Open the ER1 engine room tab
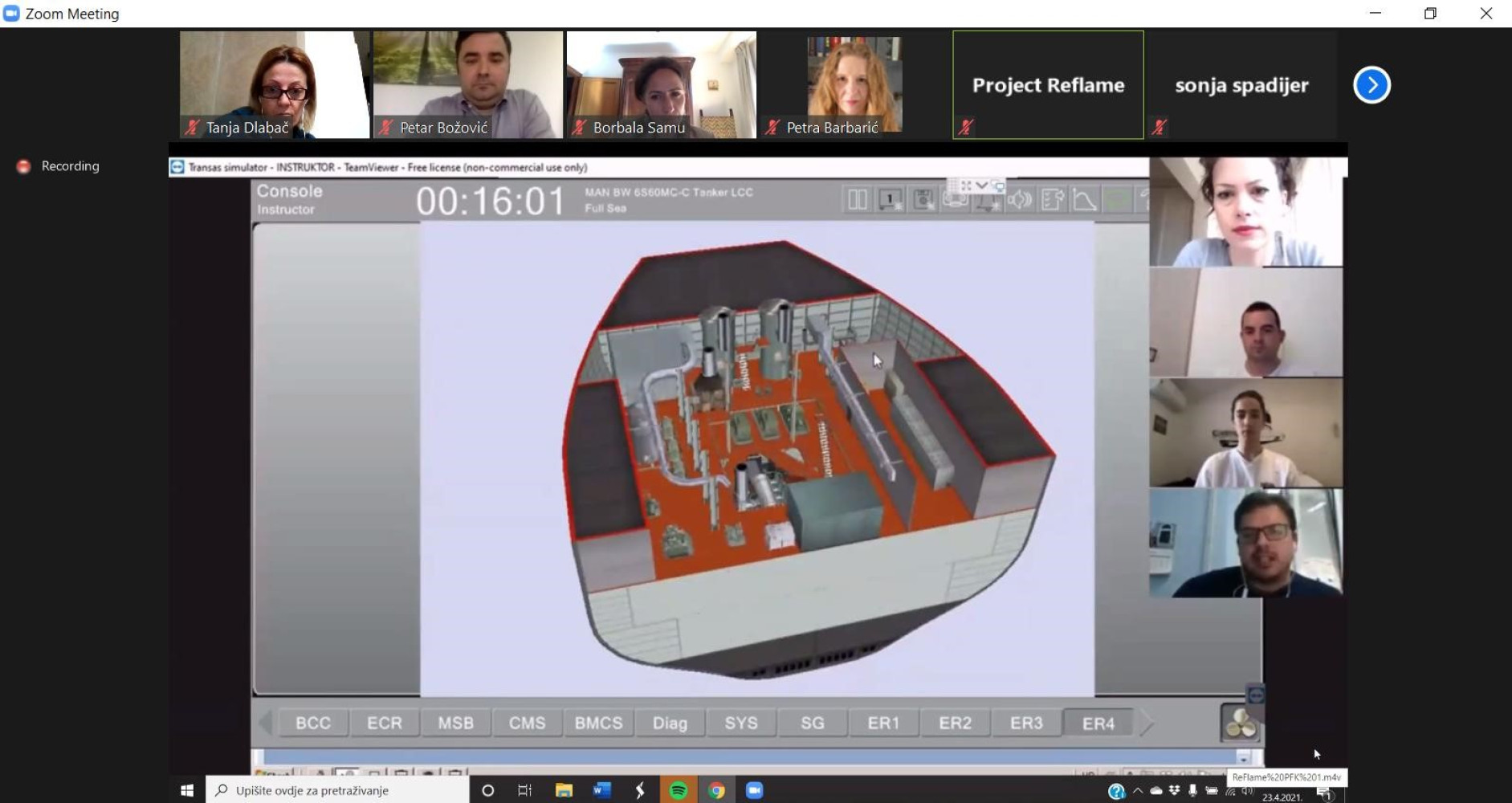 tap(883, 723)
